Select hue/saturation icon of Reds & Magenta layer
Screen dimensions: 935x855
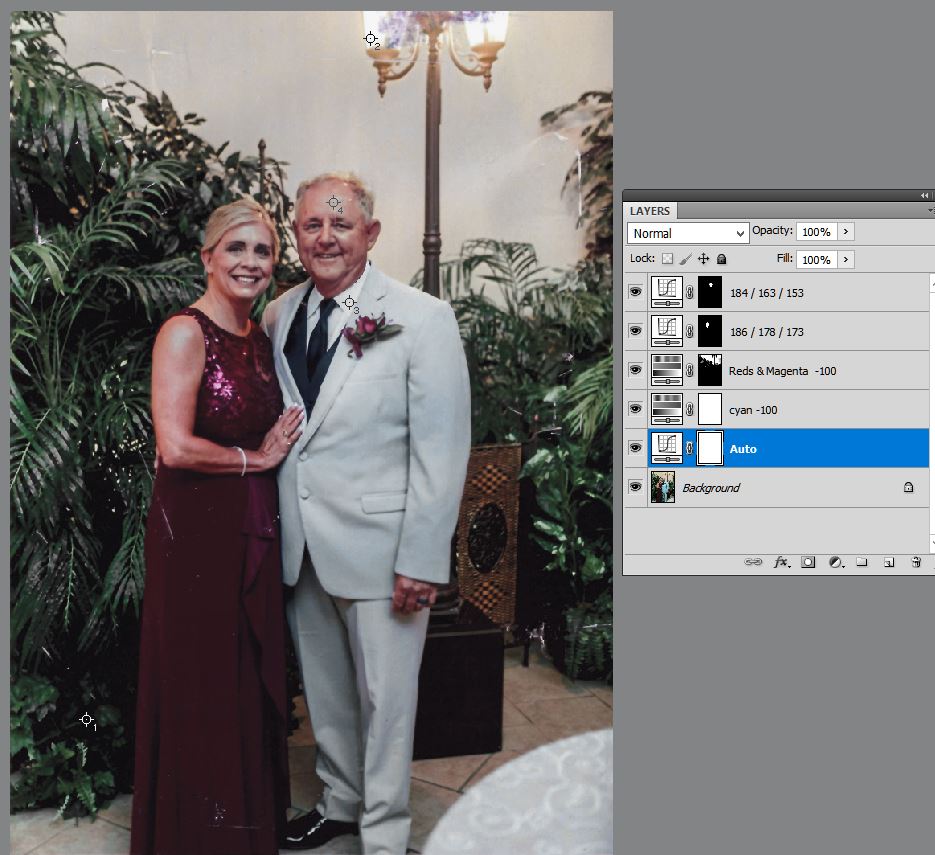(667, 370)
